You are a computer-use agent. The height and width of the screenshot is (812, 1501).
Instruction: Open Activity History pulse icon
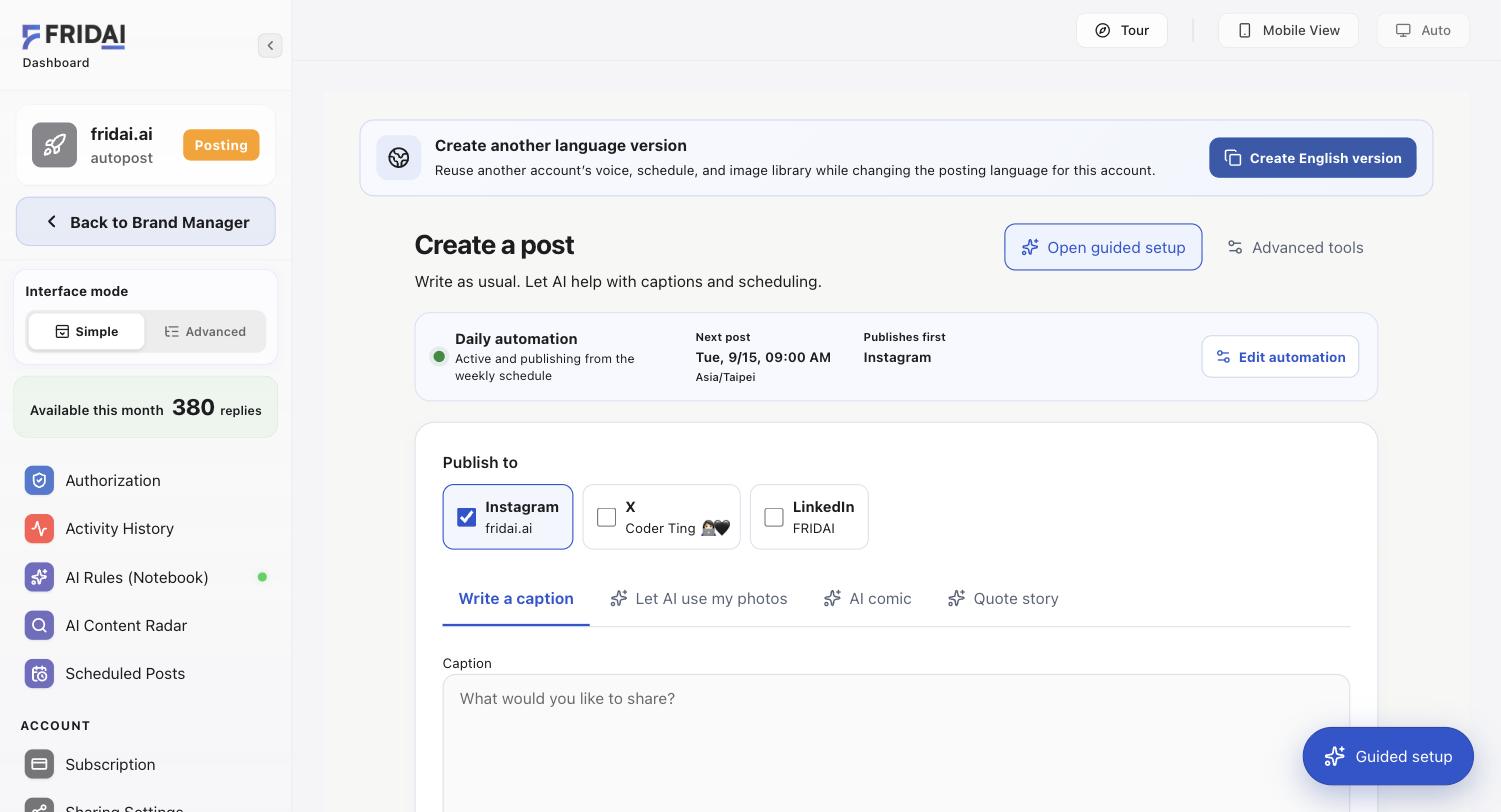point(39,529)
